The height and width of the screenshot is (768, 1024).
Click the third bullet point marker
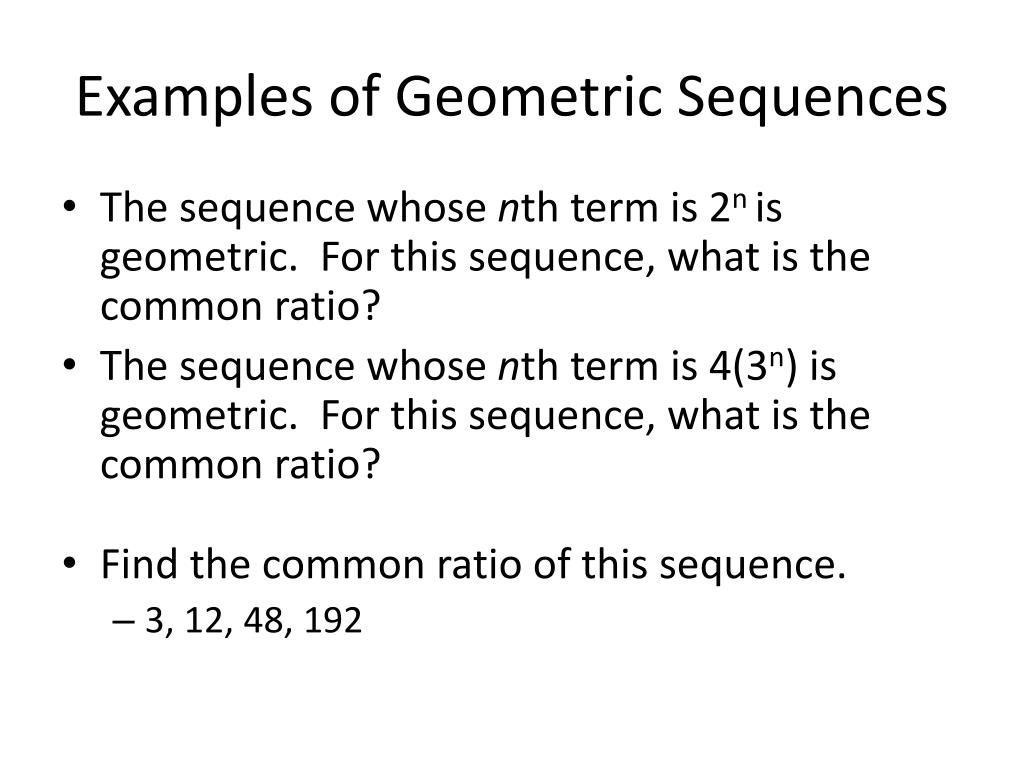tap(70, 563)
